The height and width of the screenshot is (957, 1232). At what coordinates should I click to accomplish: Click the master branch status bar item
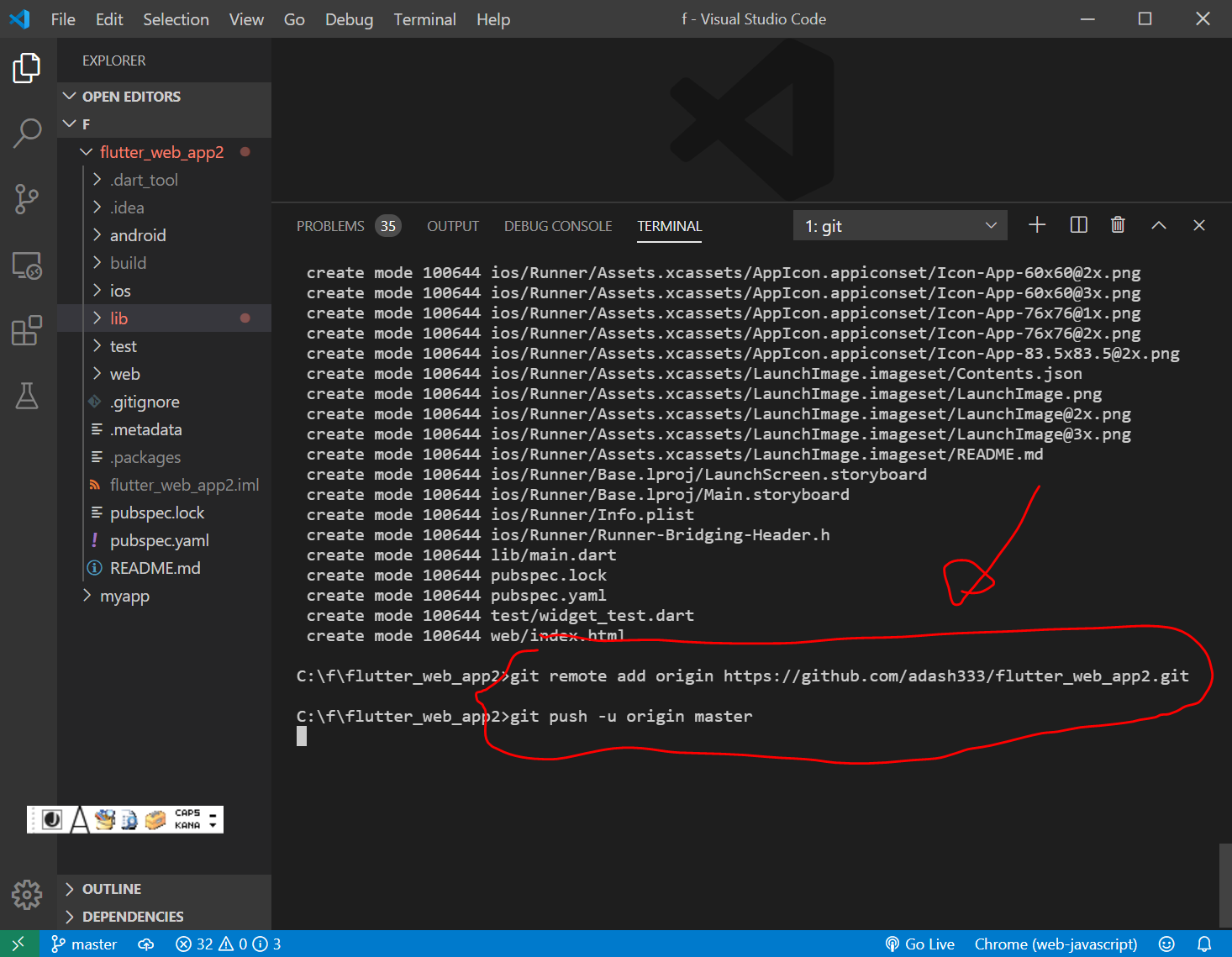[x=84, y=944]
